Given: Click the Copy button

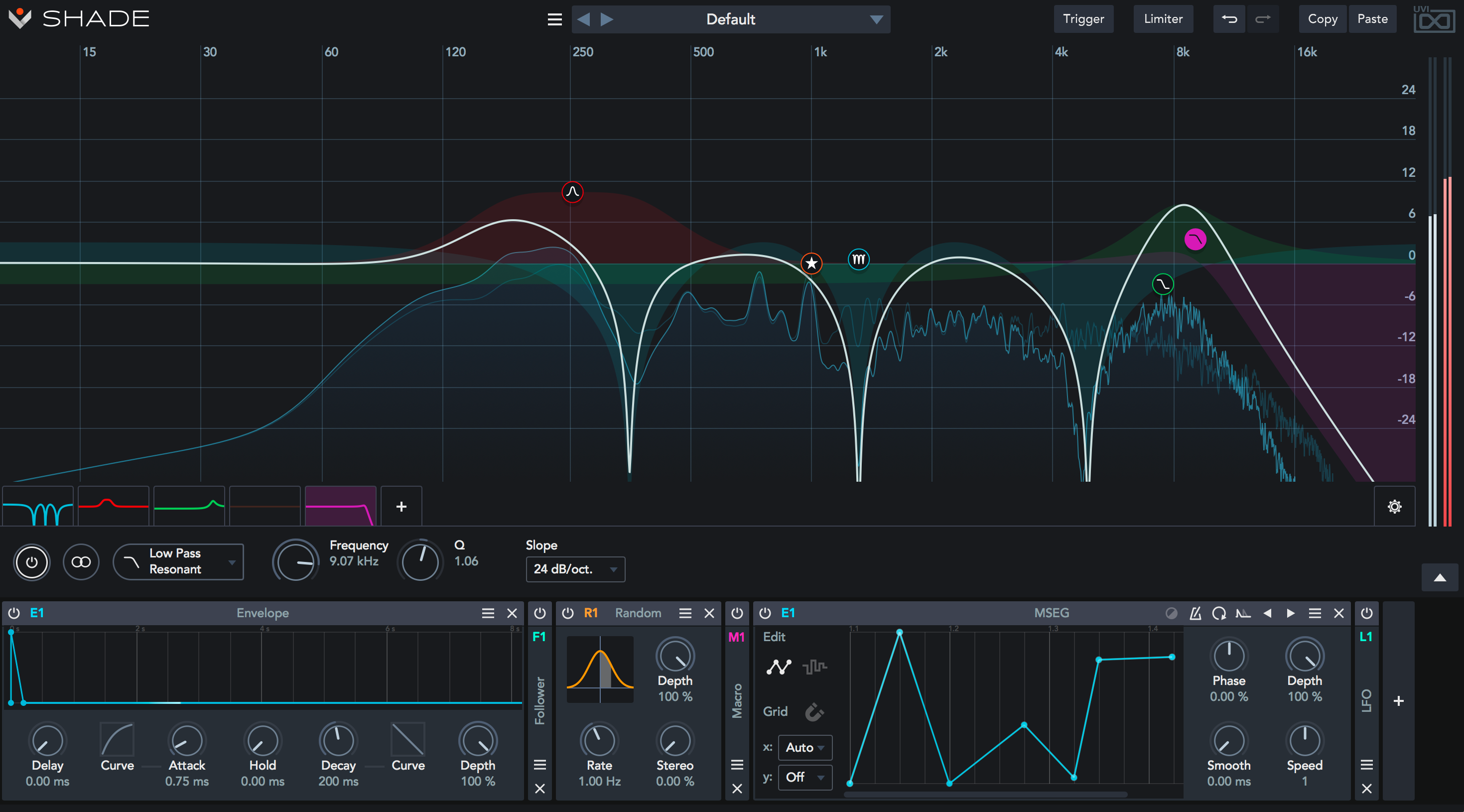Looking at the screenshot, I should [1323, 19].
